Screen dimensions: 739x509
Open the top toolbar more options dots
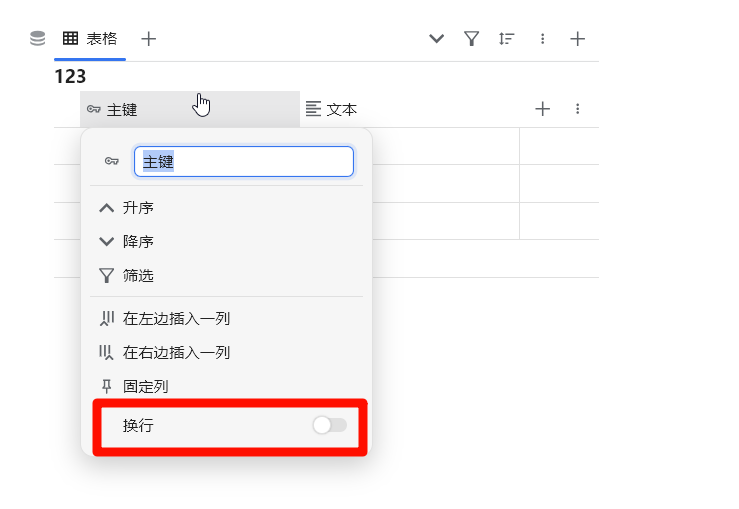[x=542, y=39]
